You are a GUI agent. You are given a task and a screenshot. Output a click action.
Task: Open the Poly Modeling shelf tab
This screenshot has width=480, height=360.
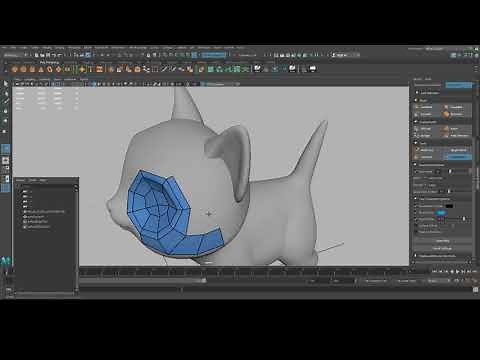tap(49, 62)
